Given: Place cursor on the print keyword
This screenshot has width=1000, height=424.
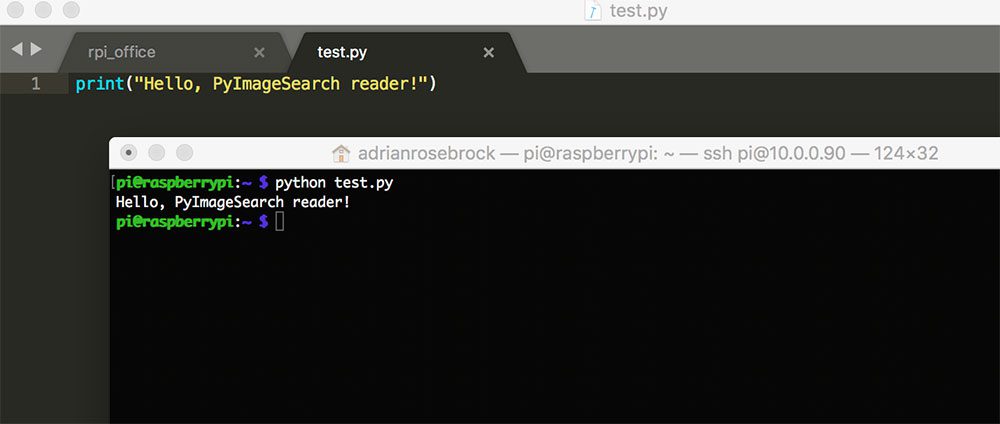Looking at the screenshot, I should point(99,84).
